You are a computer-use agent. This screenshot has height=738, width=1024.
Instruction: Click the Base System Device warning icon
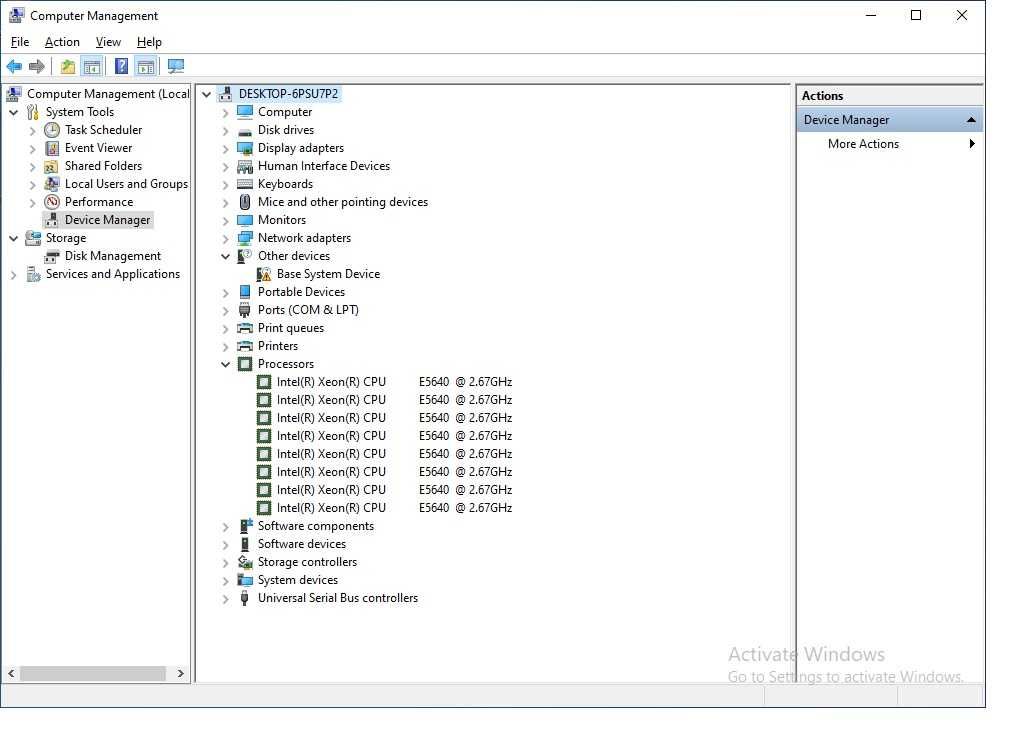[264, 274]
